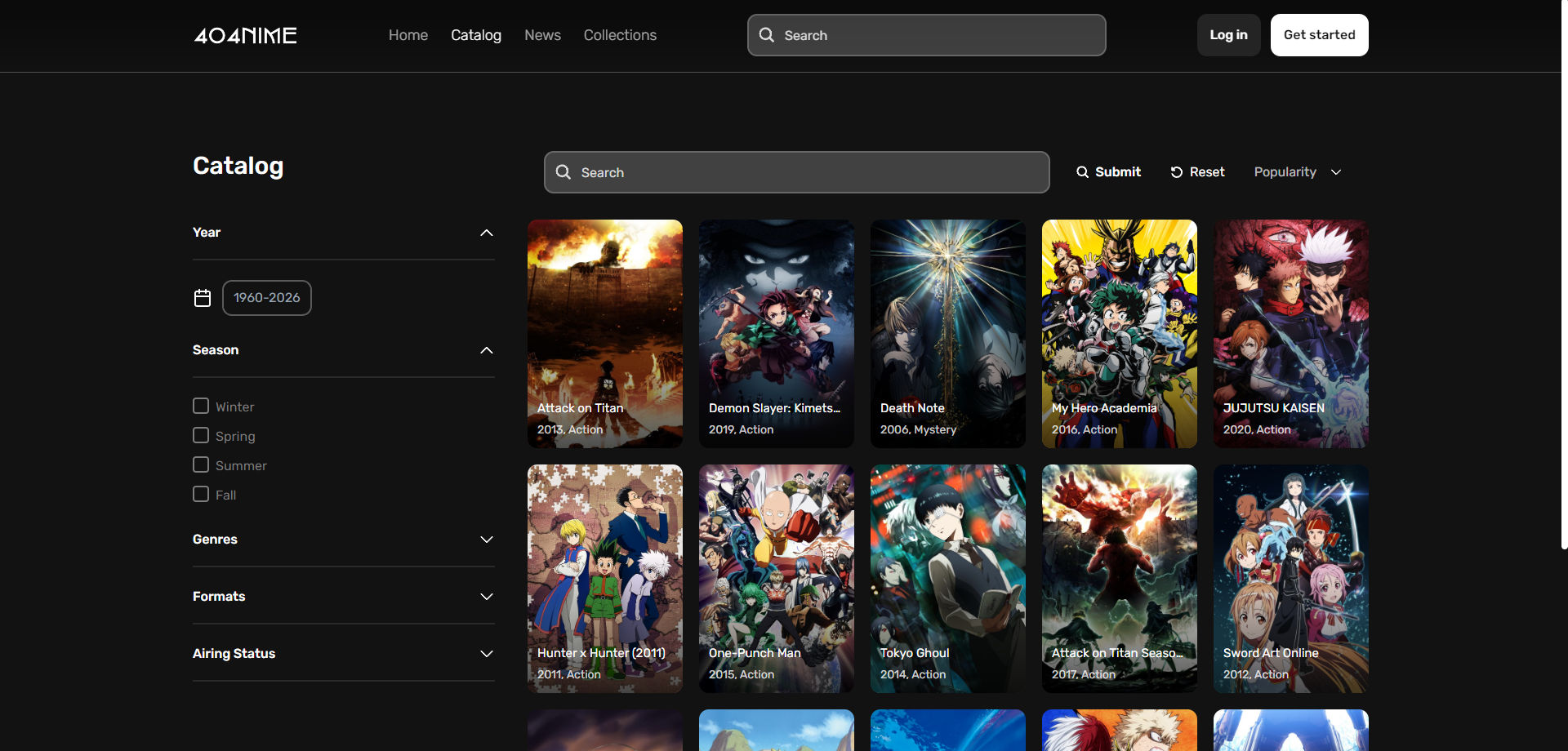
Task: Click the Year section label
Action: click(x=207, y=233)
